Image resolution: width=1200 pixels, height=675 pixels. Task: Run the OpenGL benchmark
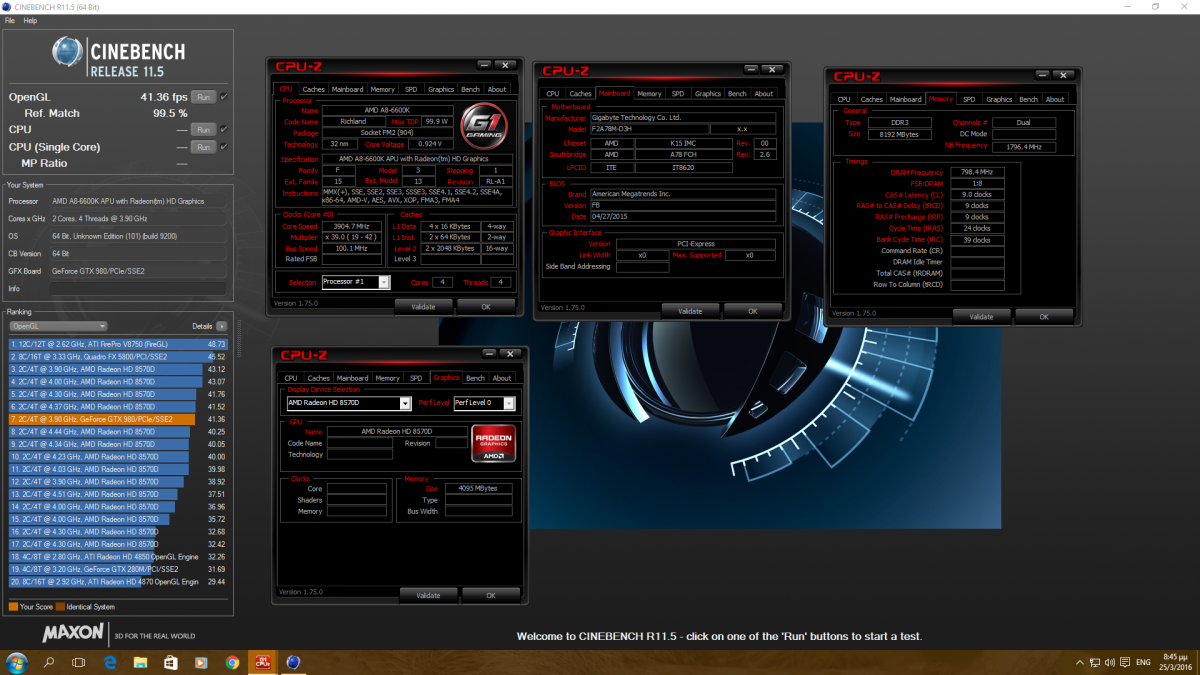[x=203, y=97]
